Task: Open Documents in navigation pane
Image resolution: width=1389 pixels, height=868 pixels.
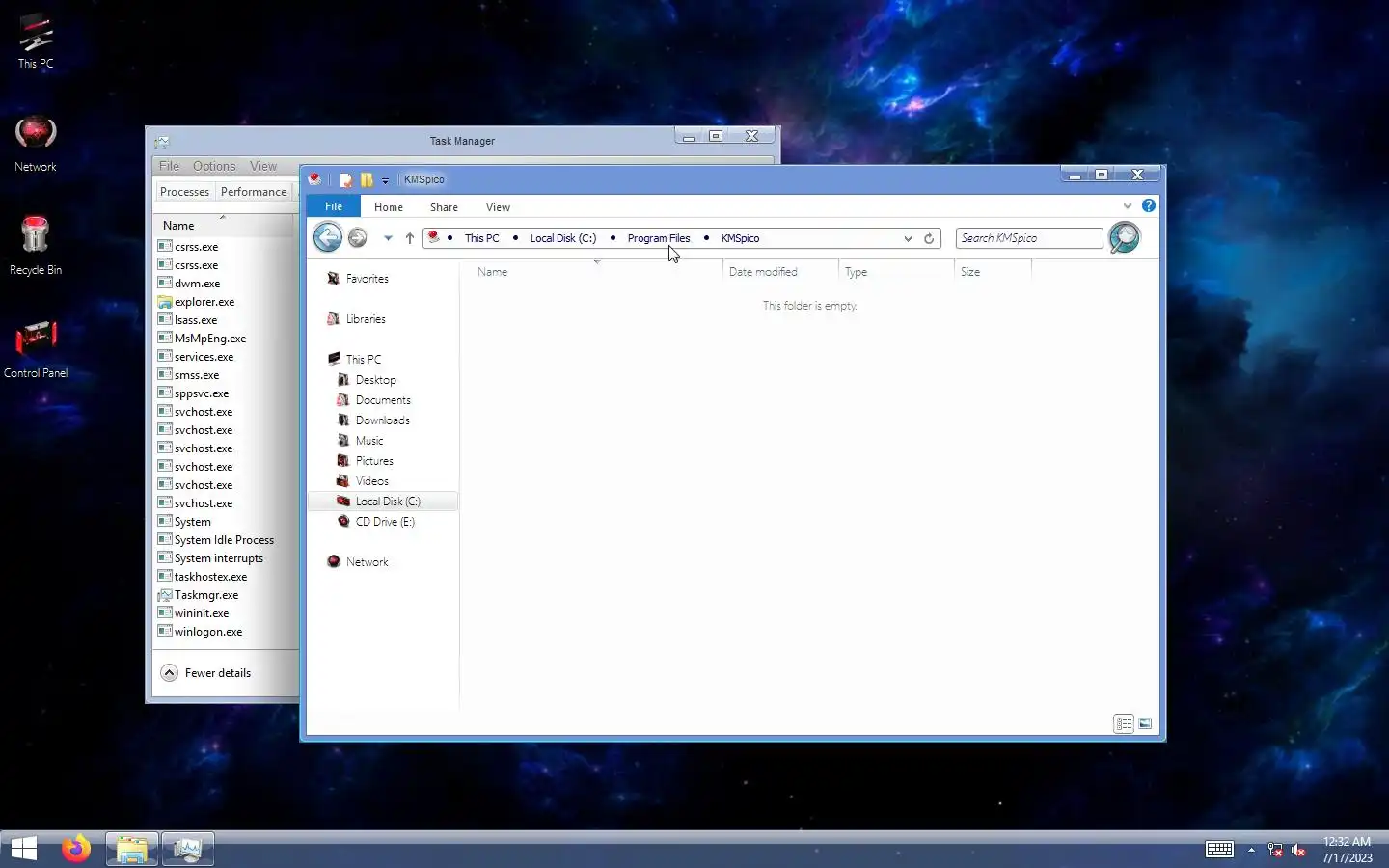Action: [383, 400]
